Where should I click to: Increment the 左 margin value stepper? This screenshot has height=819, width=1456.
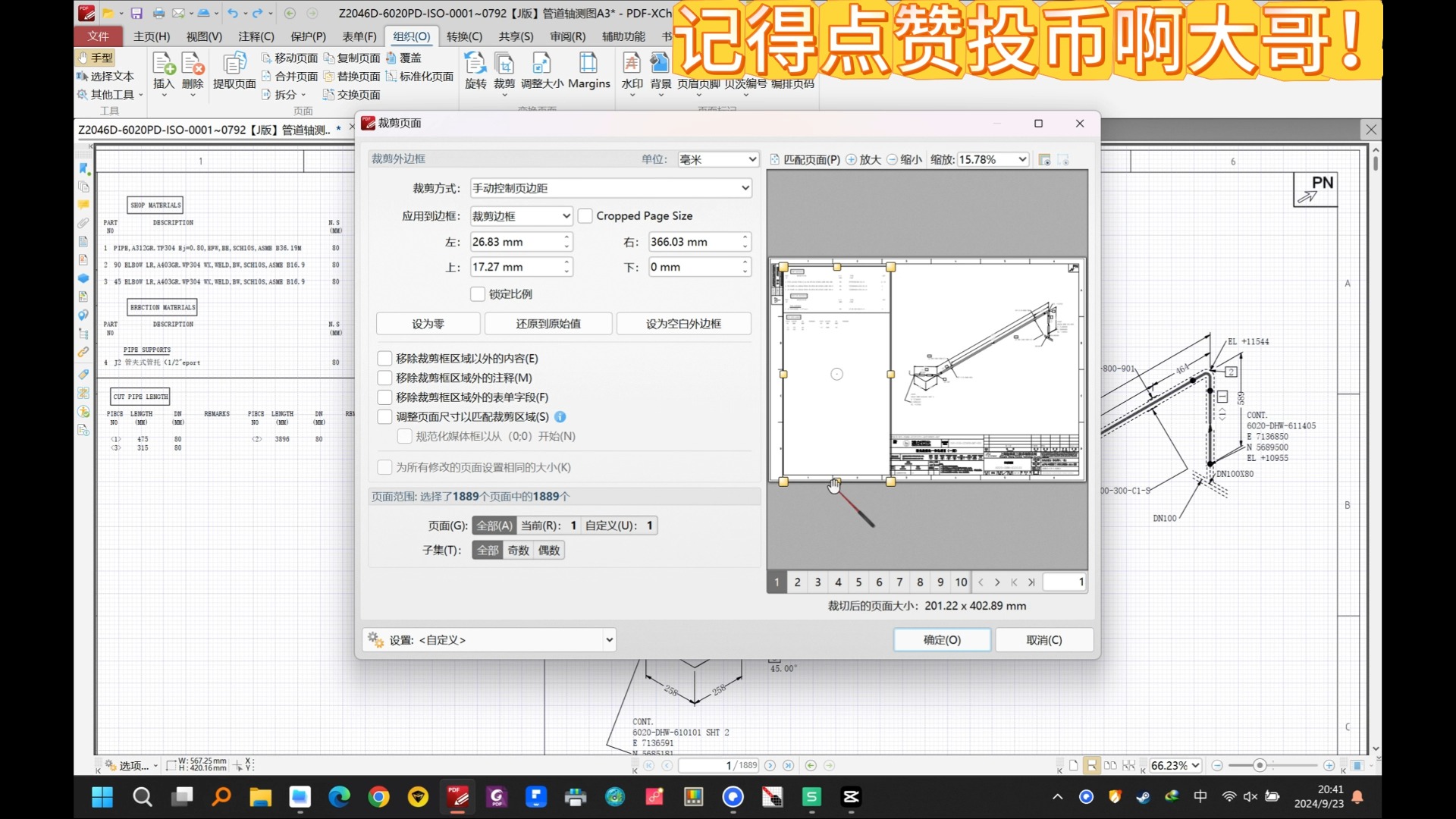pos(565,237)
